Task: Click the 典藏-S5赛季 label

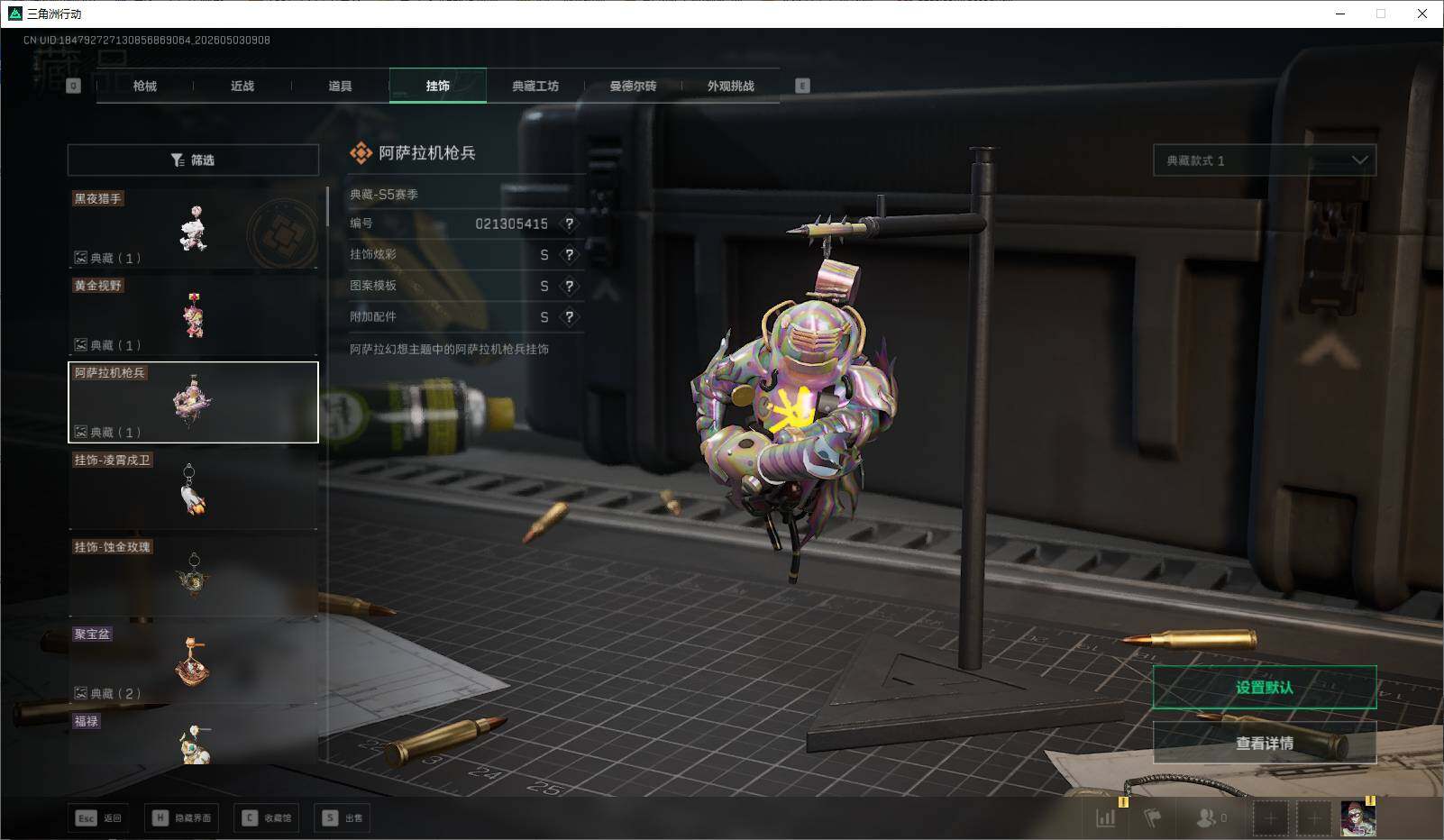Action: 384,194
